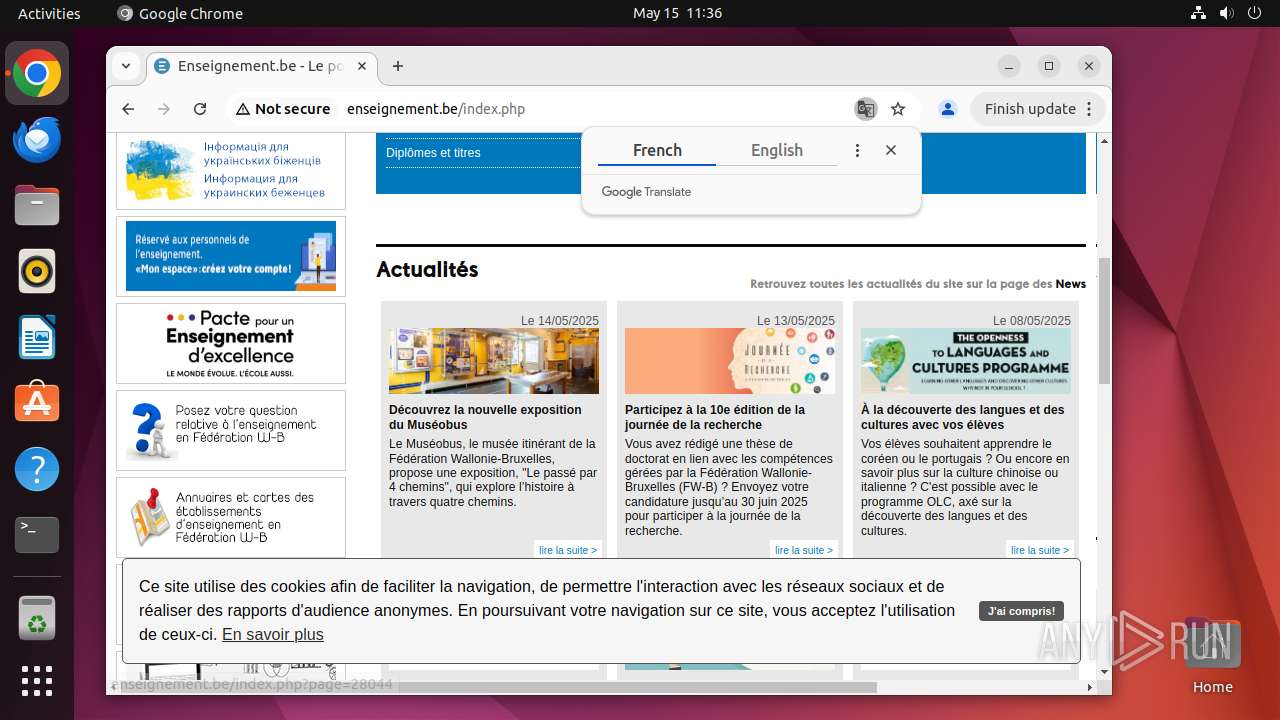The image size is (1280, 720).
Task: Click date Le 08/05/2025
Action: [1032, 320]
